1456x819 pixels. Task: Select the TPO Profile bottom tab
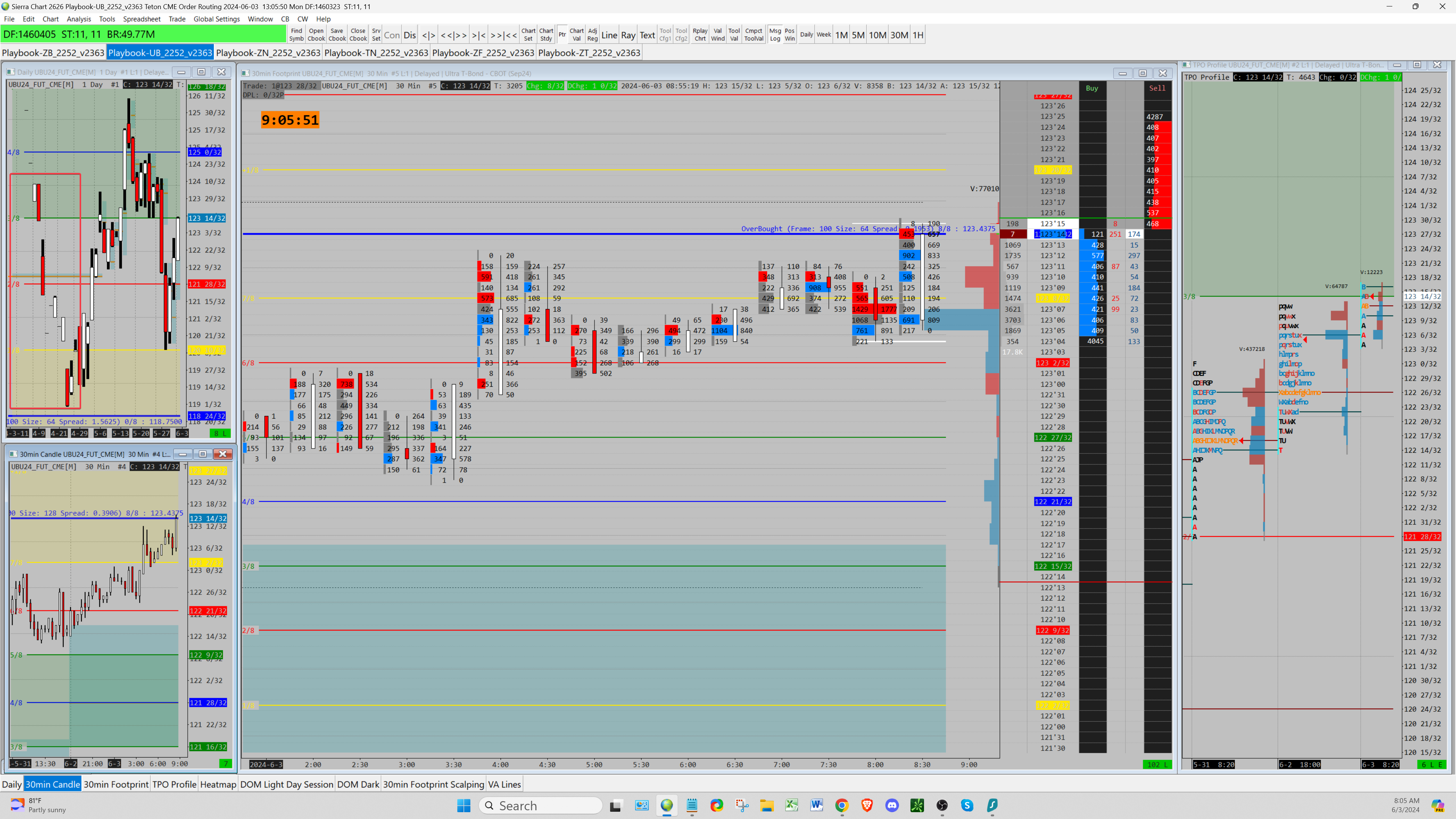(174, 784)
